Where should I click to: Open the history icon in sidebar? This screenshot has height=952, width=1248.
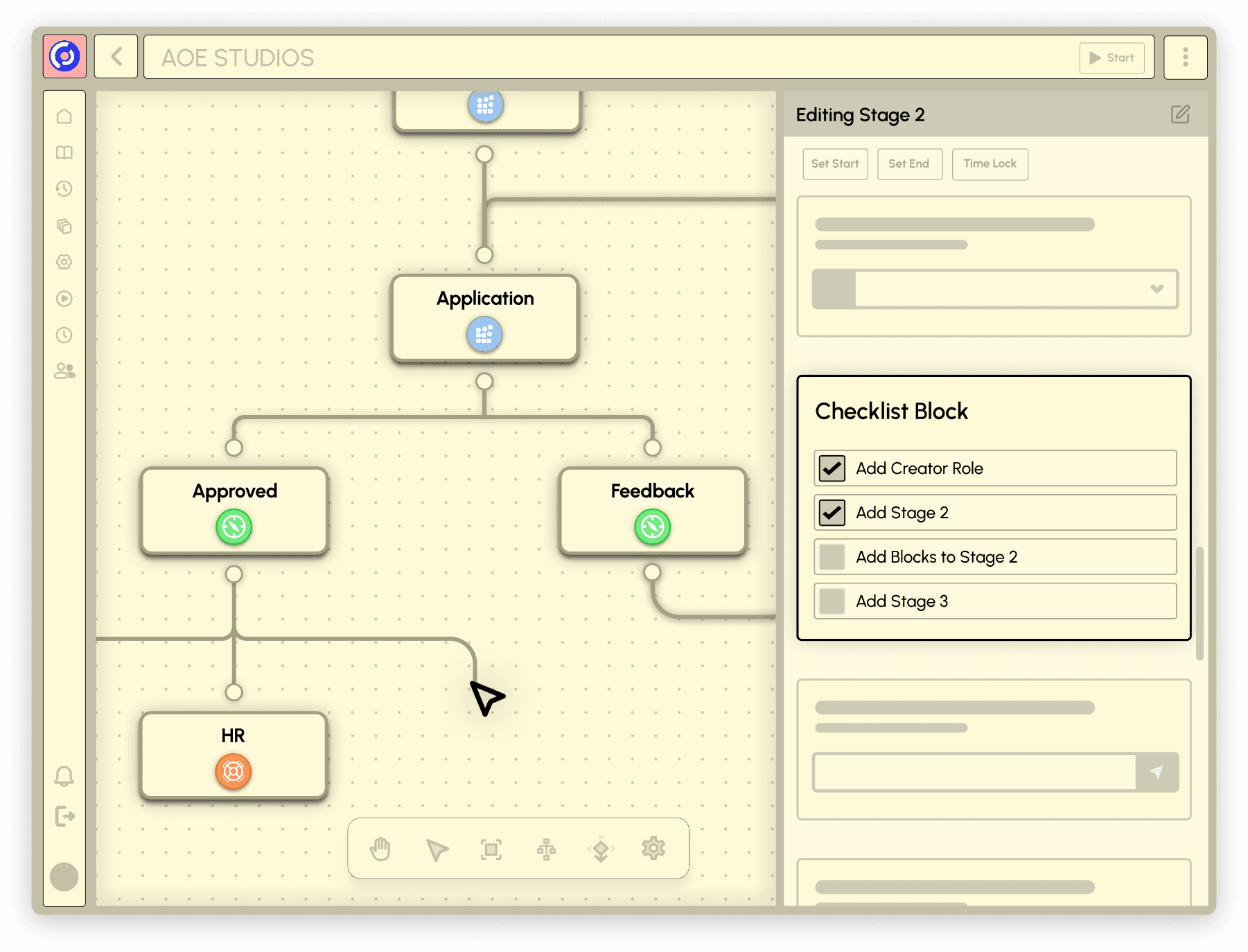click(64, 188)
